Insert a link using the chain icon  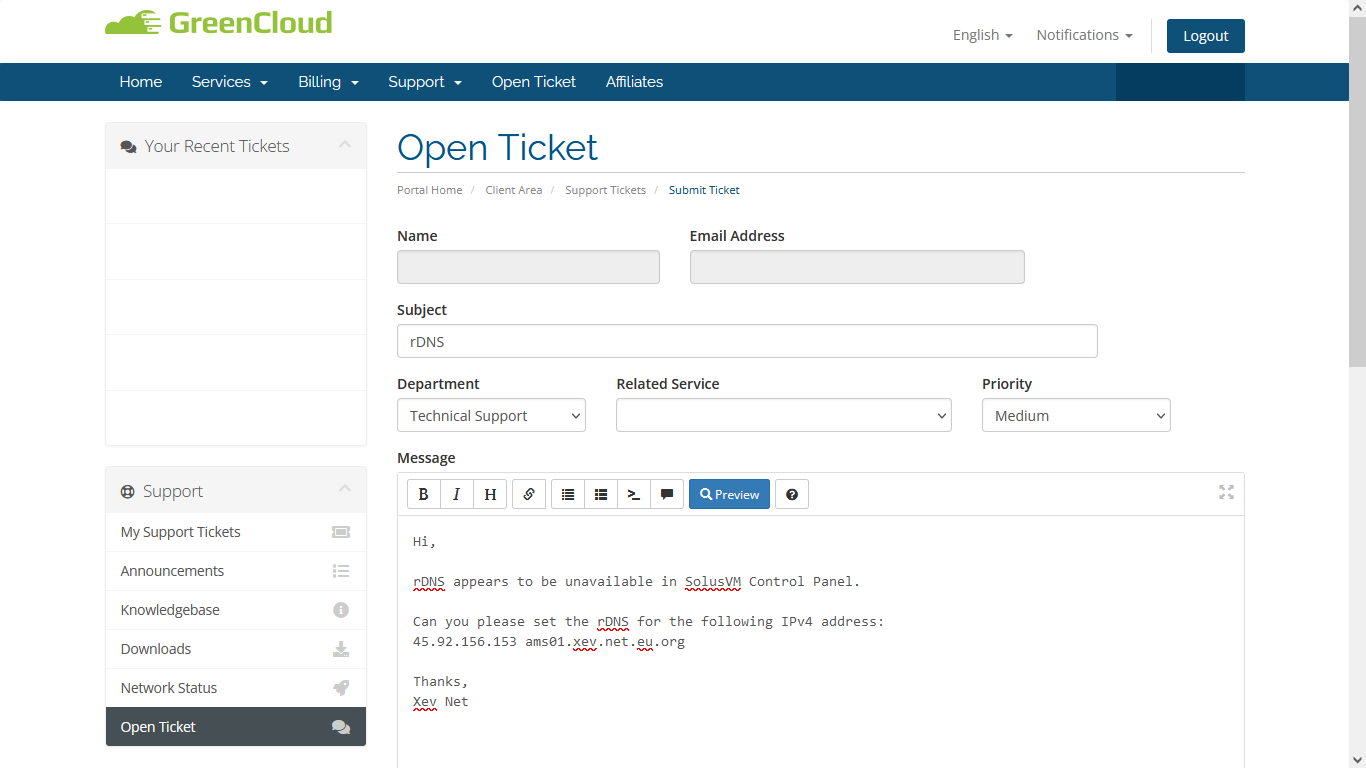coord(529,494)
